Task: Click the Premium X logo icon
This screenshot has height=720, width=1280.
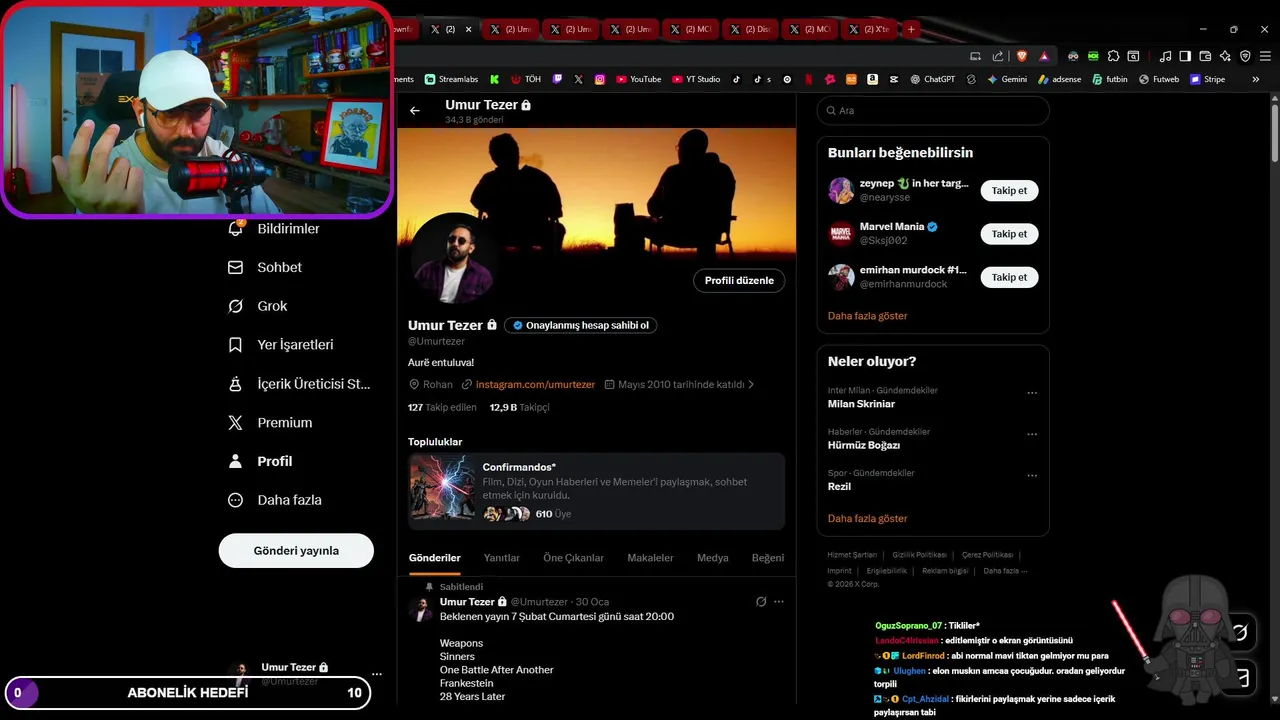Action: [235, 423]
